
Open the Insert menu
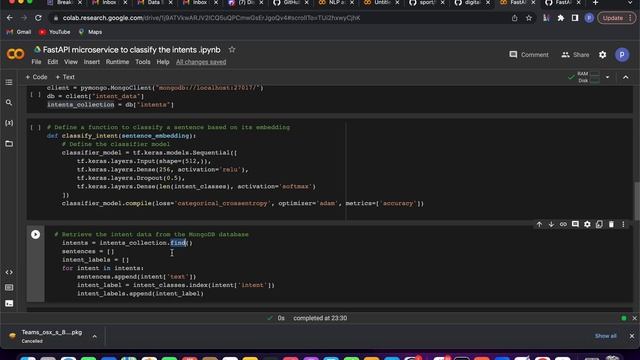point(91,62)
